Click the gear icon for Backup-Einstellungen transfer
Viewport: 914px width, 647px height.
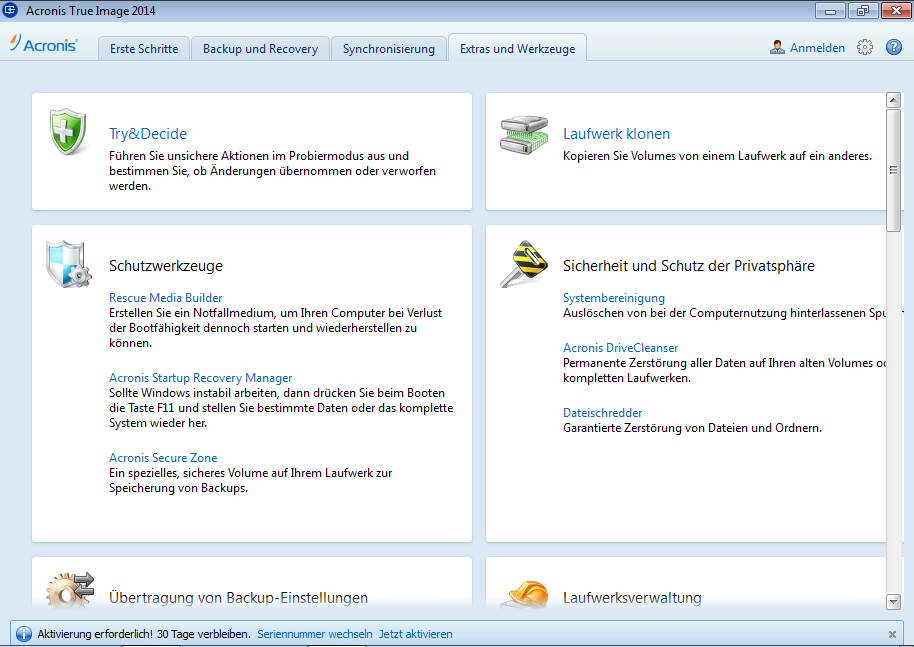point(70,590)
